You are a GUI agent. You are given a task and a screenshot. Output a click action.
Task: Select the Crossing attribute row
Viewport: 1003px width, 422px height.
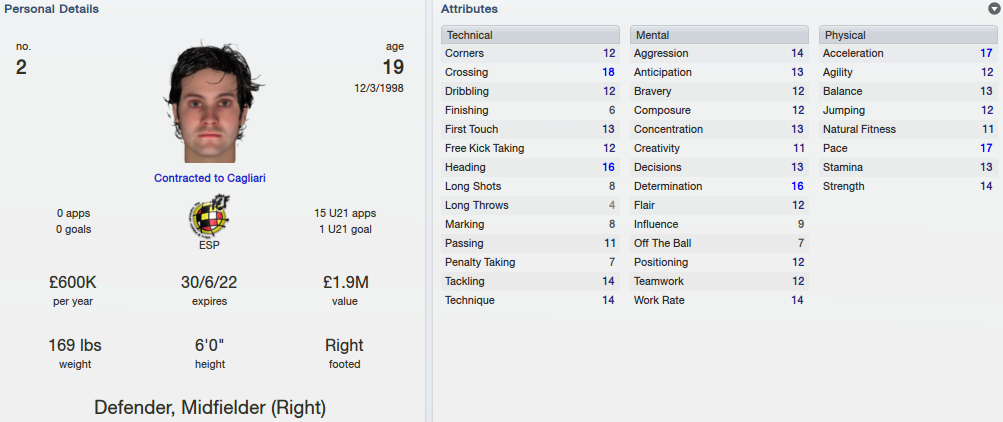click(530, 72)
